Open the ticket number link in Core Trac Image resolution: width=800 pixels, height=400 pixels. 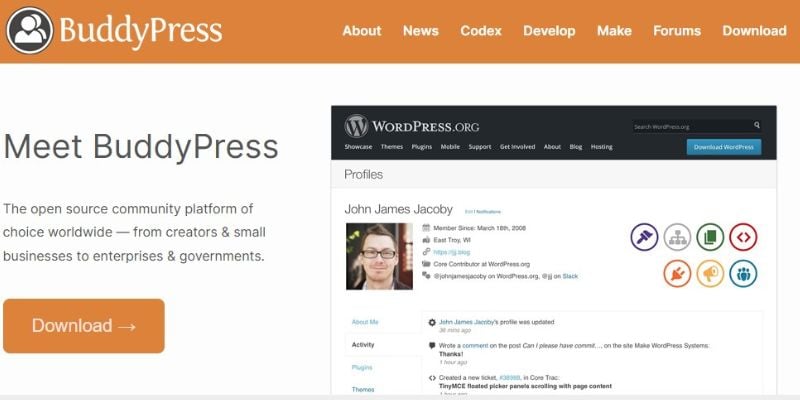[x=509, y=378]
